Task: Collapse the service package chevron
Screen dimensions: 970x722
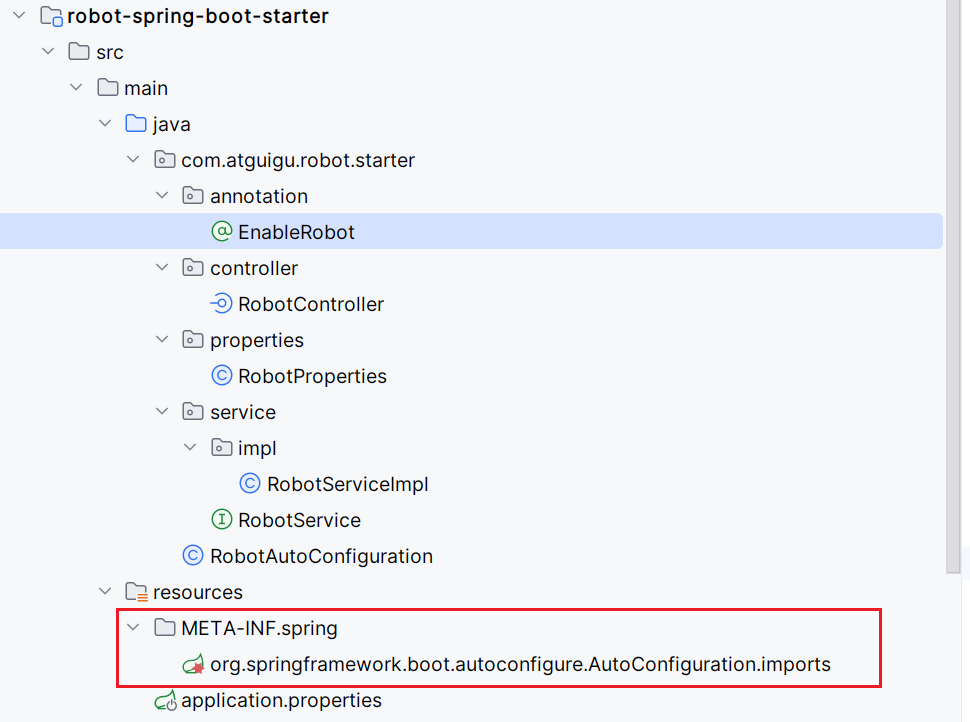Action: click(163, 412)
